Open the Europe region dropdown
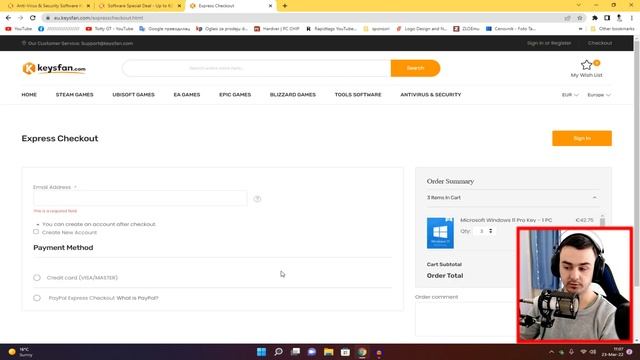Image resolution: width=640 pixels, height=360 pixels. pyautogui.click(x=599, y=95)
